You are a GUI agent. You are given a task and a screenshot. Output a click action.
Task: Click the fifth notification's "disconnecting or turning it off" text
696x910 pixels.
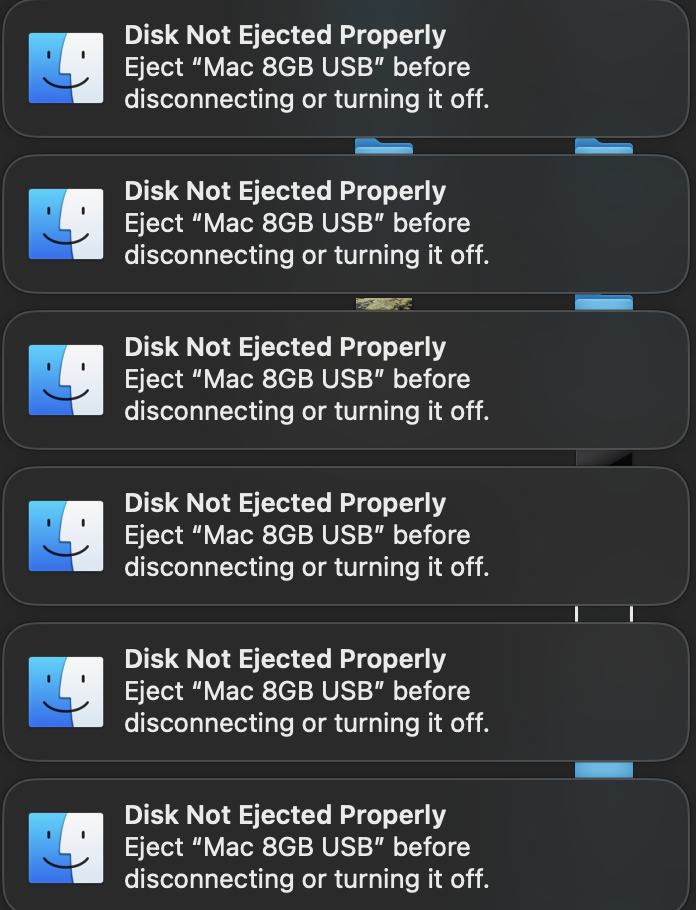pos(306,724)
